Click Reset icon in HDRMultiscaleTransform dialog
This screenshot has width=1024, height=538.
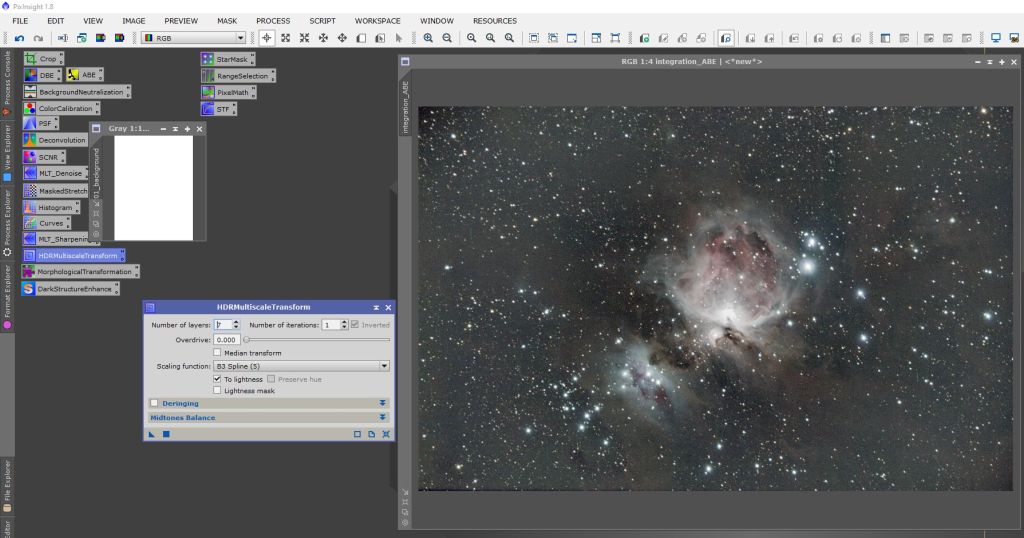[x=386, y=434]
